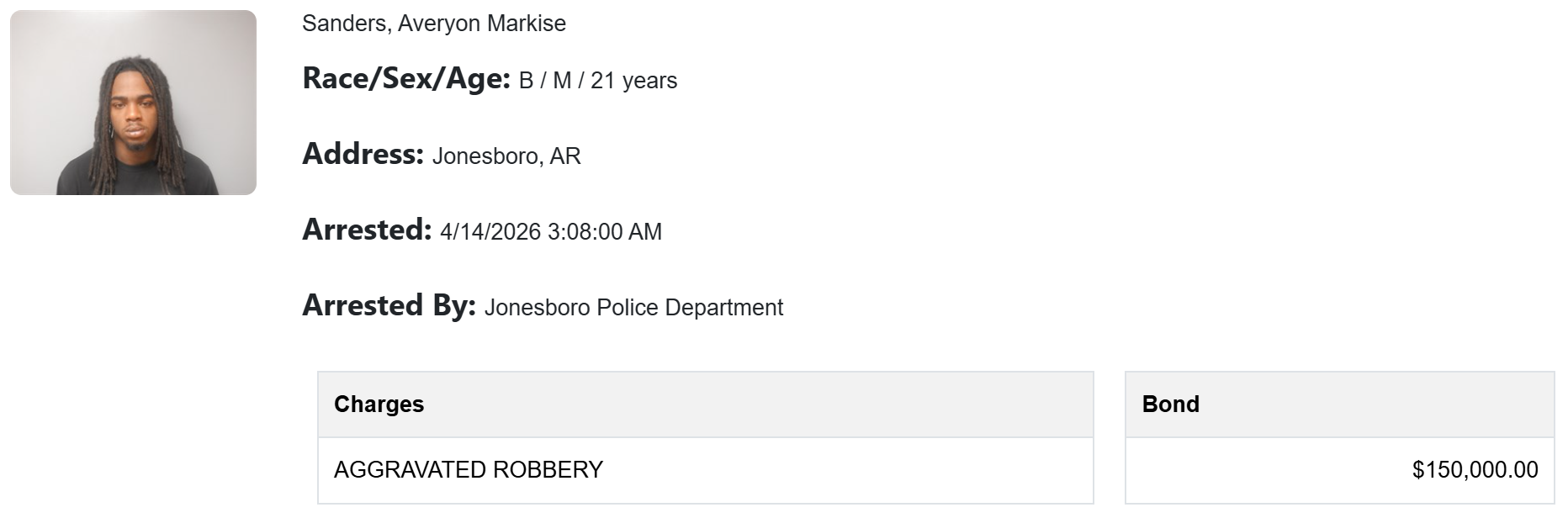Click the 3:08:00 AM arrest time

click(x=605, y=232)
